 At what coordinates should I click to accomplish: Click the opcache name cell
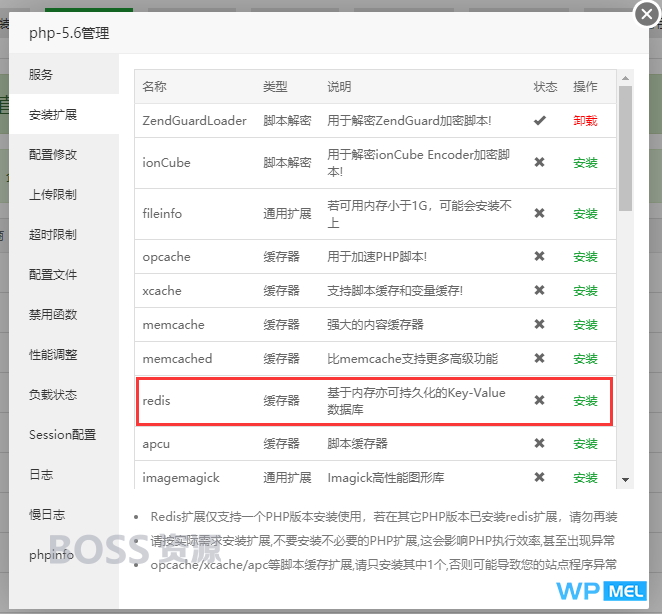pos(166,257)
